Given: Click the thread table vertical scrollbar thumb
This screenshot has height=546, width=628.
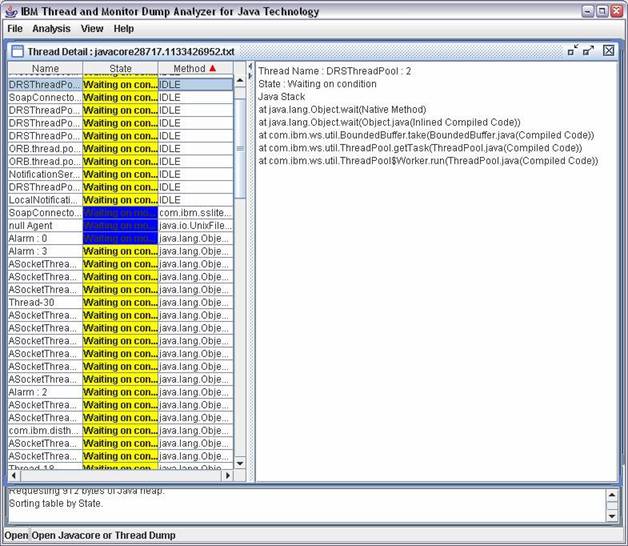Looking at the screenshot, I should (x=240, y=149).
